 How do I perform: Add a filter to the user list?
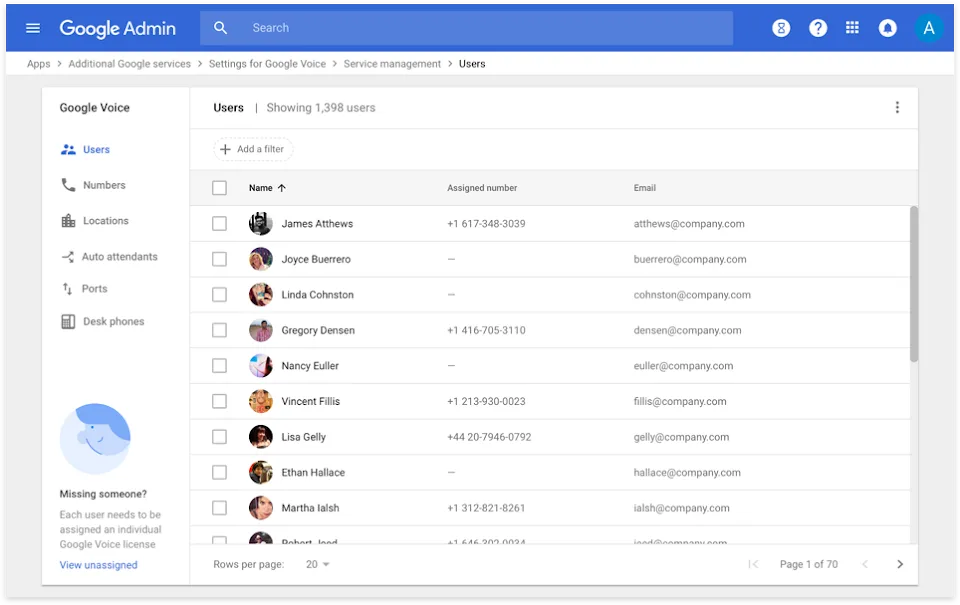click(252, 148)
